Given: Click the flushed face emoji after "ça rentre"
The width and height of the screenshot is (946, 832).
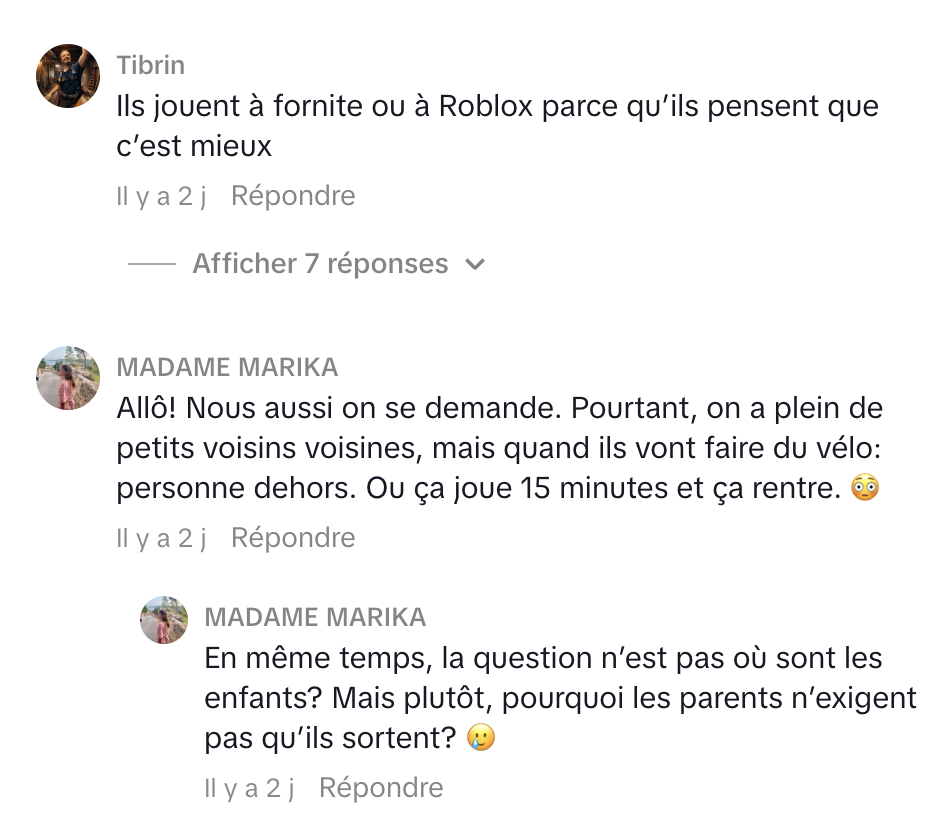Looking at the screenshot, I should pyautogui.click(x=864, y=490).
